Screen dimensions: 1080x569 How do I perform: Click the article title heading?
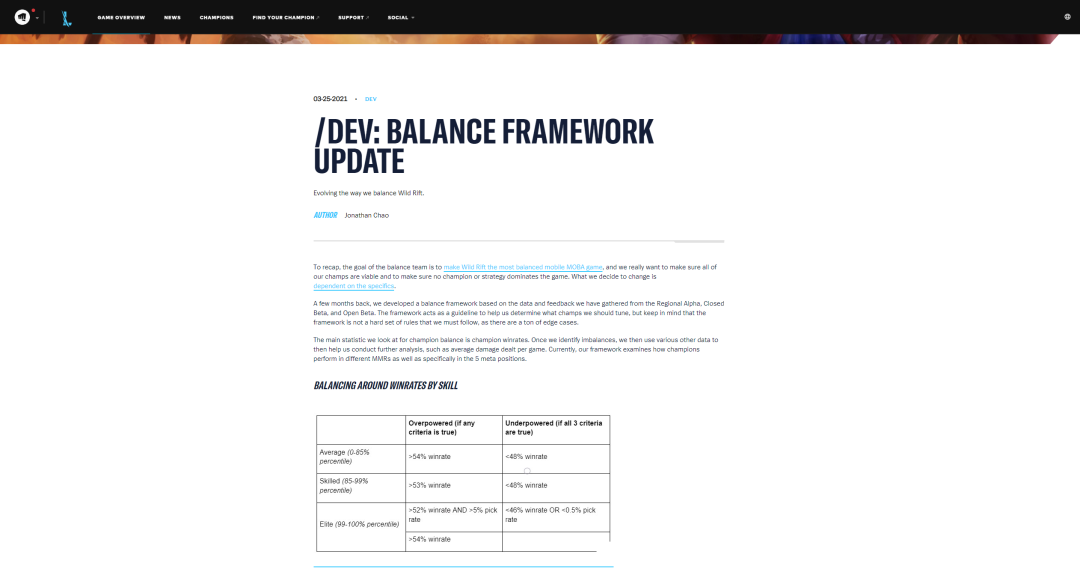483,146
